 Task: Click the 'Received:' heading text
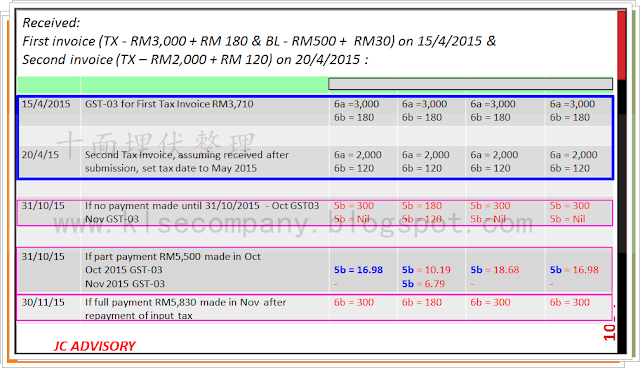point(51,23)
